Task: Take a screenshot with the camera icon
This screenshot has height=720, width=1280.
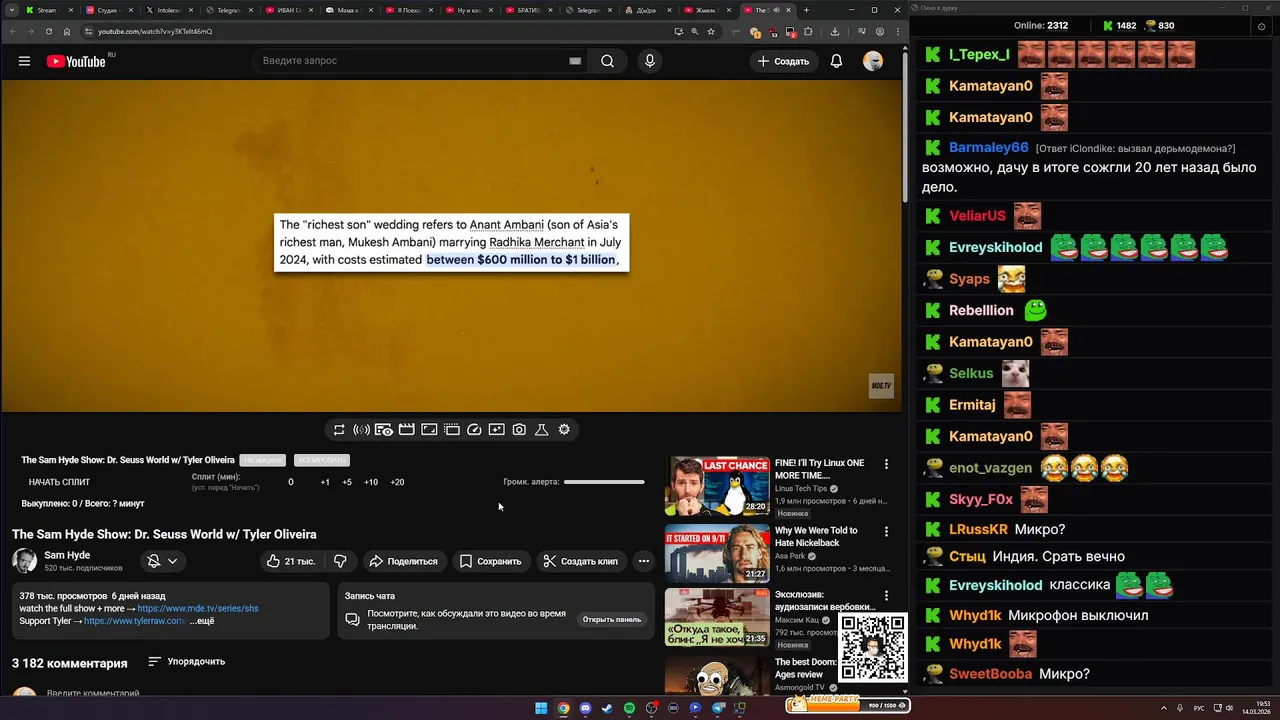Action: (x=519, y=429)
